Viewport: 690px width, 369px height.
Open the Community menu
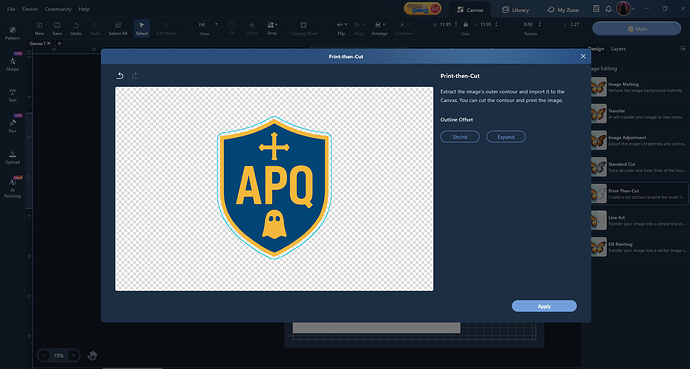pyautogui.click(x=58, y=9)
